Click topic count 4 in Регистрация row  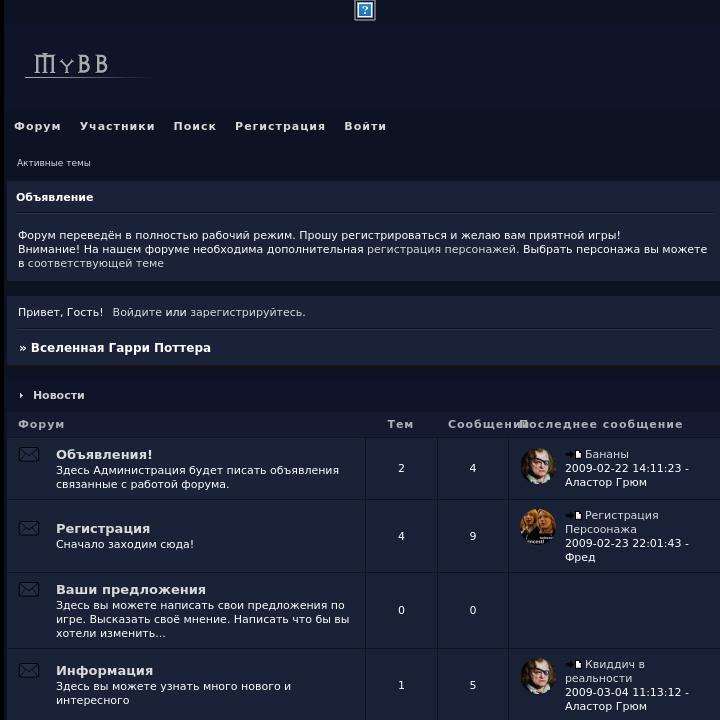coord(401,536)
